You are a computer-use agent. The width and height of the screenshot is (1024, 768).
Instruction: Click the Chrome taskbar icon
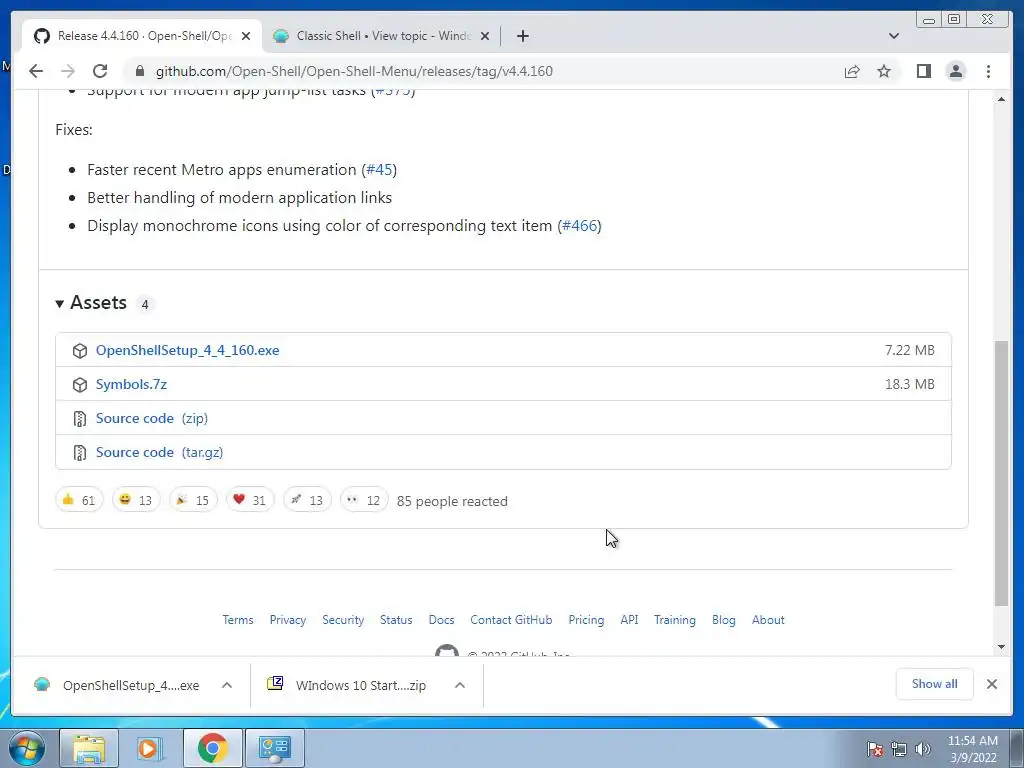click(x=212, y=748)
